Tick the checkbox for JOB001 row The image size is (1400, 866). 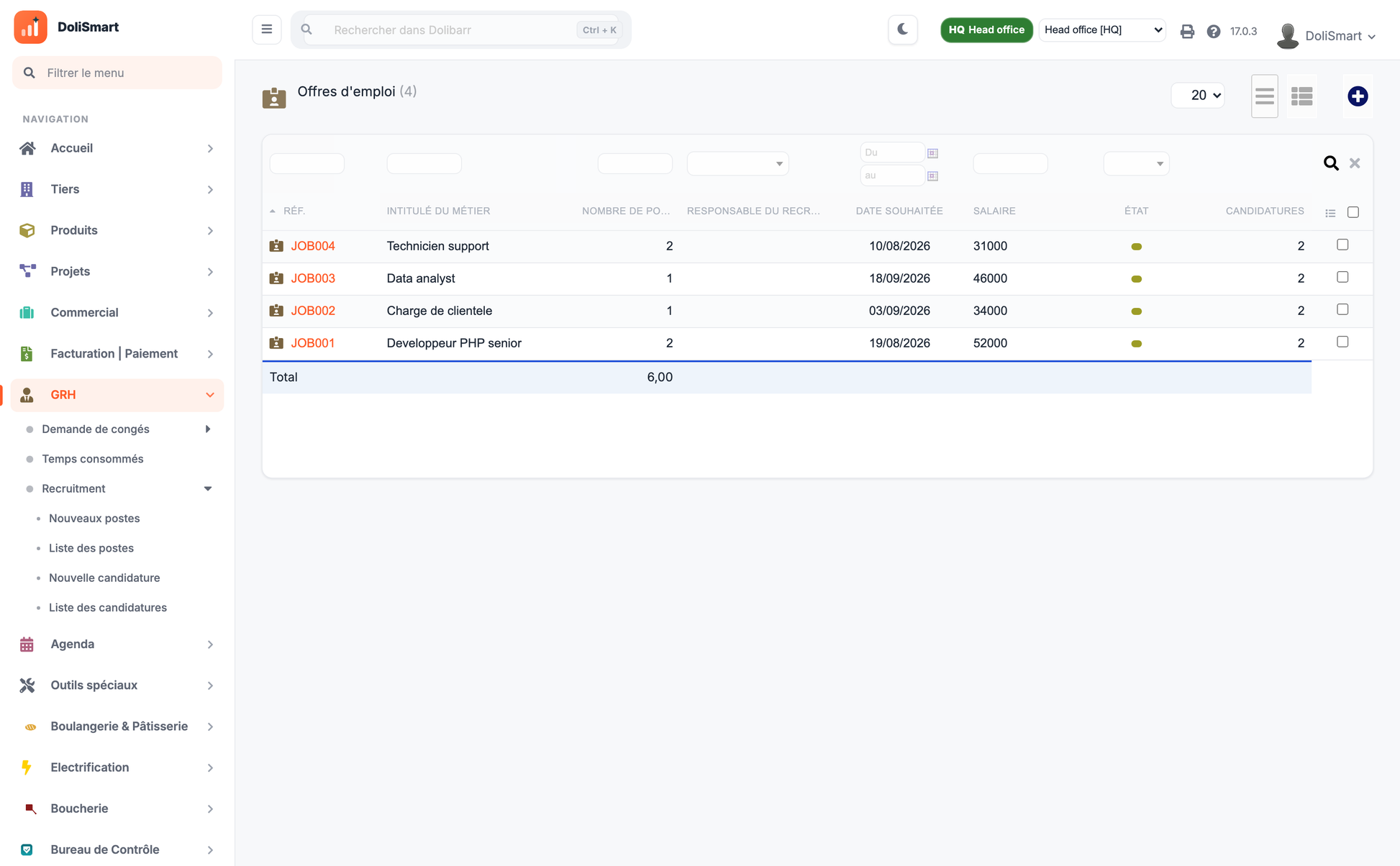coord(1342,342)
